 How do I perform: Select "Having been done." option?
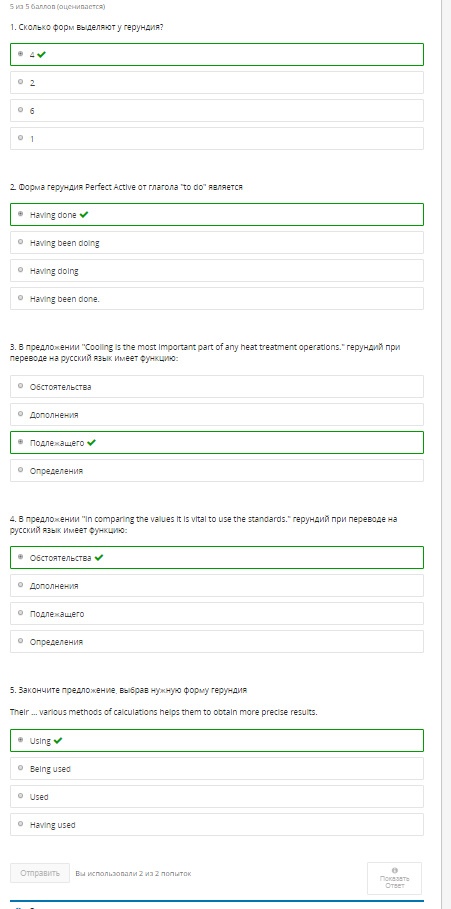pos(217,299)
